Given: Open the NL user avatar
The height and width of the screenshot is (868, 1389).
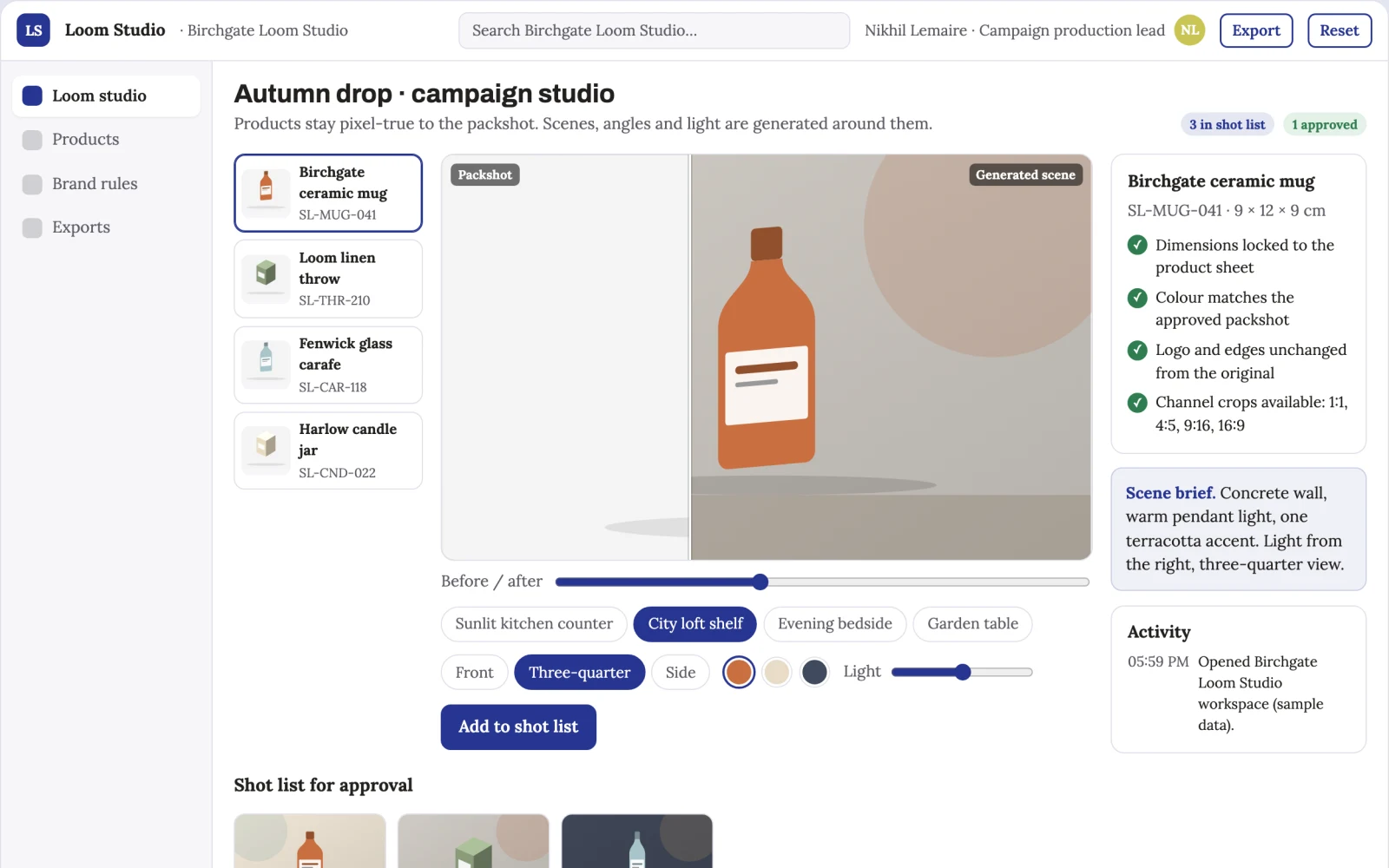Looking at the screenshot, I should [x=1189, y=30].
